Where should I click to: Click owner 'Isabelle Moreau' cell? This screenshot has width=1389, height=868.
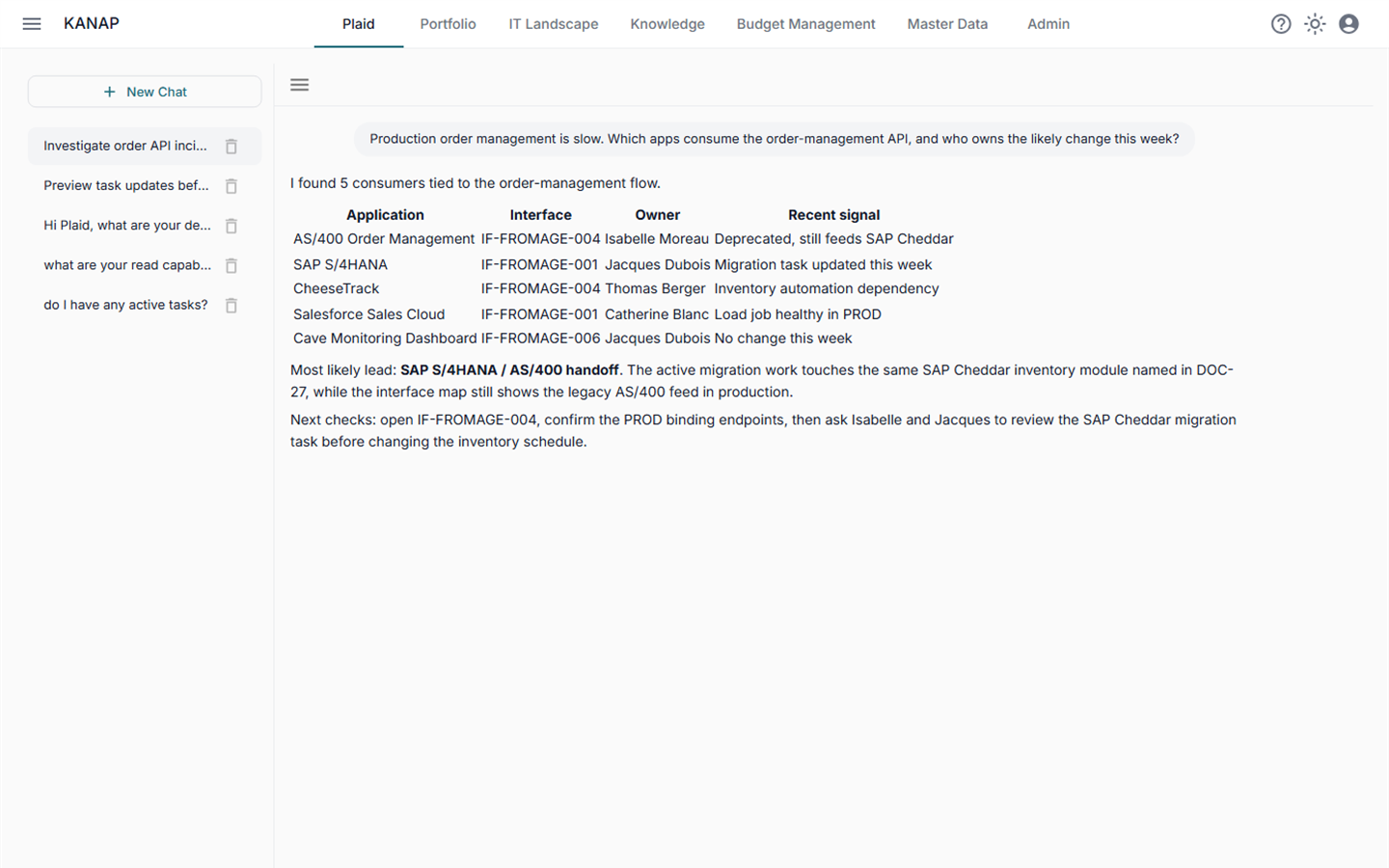pos(657,239)
